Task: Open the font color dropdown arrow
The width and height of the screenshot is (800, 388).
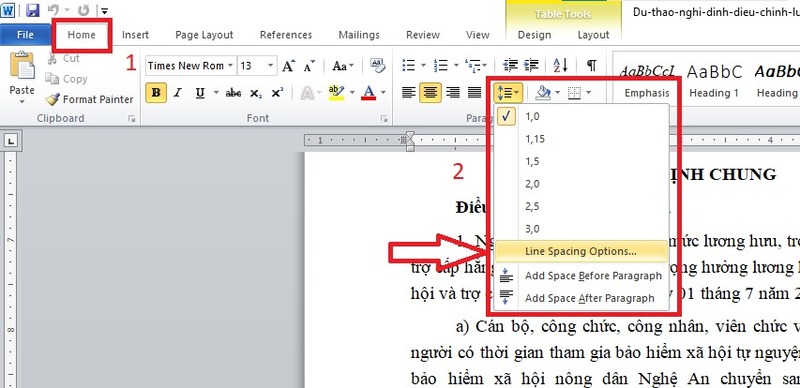Action: (x=383, y=93)
